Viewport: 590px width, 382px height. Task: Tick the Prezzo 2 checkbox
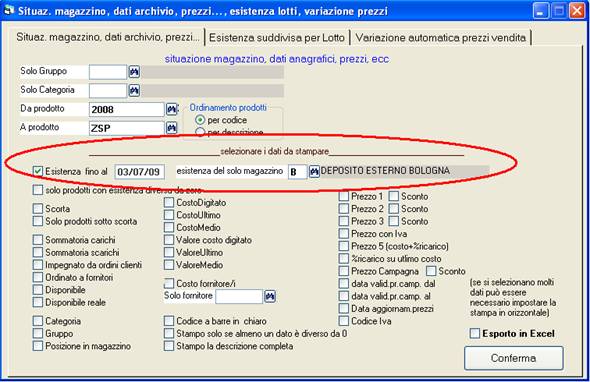click(x=344, y=209)
